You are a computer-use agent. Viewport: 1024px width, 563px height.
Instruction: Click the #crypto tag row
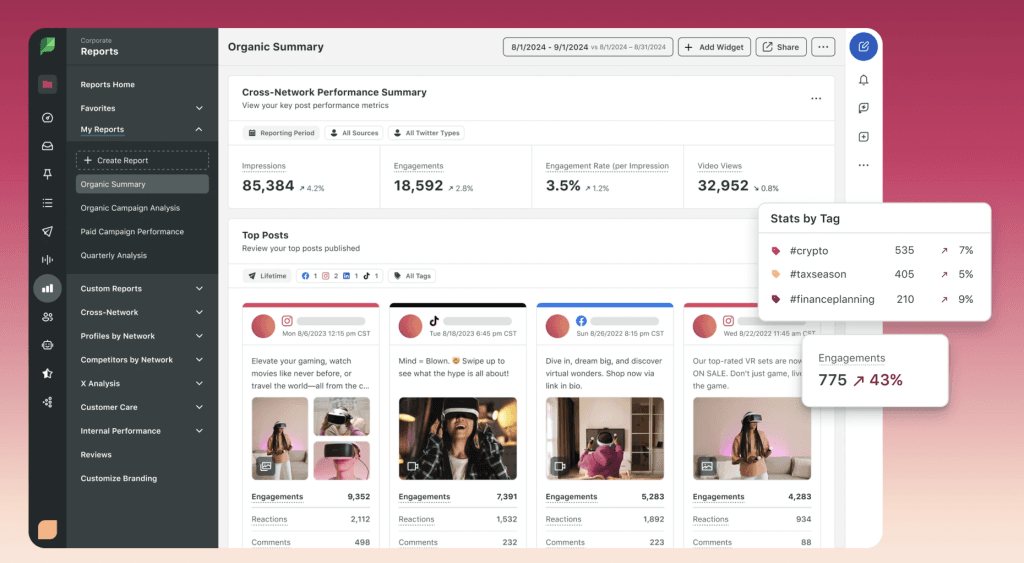[x=873, y=250]
